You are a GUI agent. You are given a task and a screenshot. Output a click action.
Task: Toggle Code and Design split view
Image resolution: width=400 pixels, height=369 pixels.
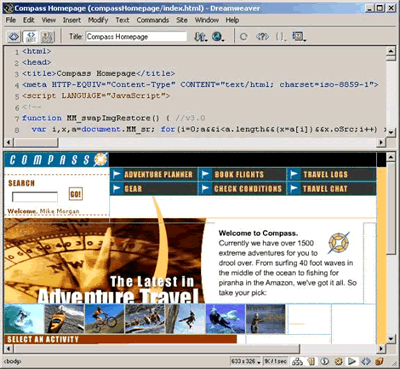tap(30, 36)
